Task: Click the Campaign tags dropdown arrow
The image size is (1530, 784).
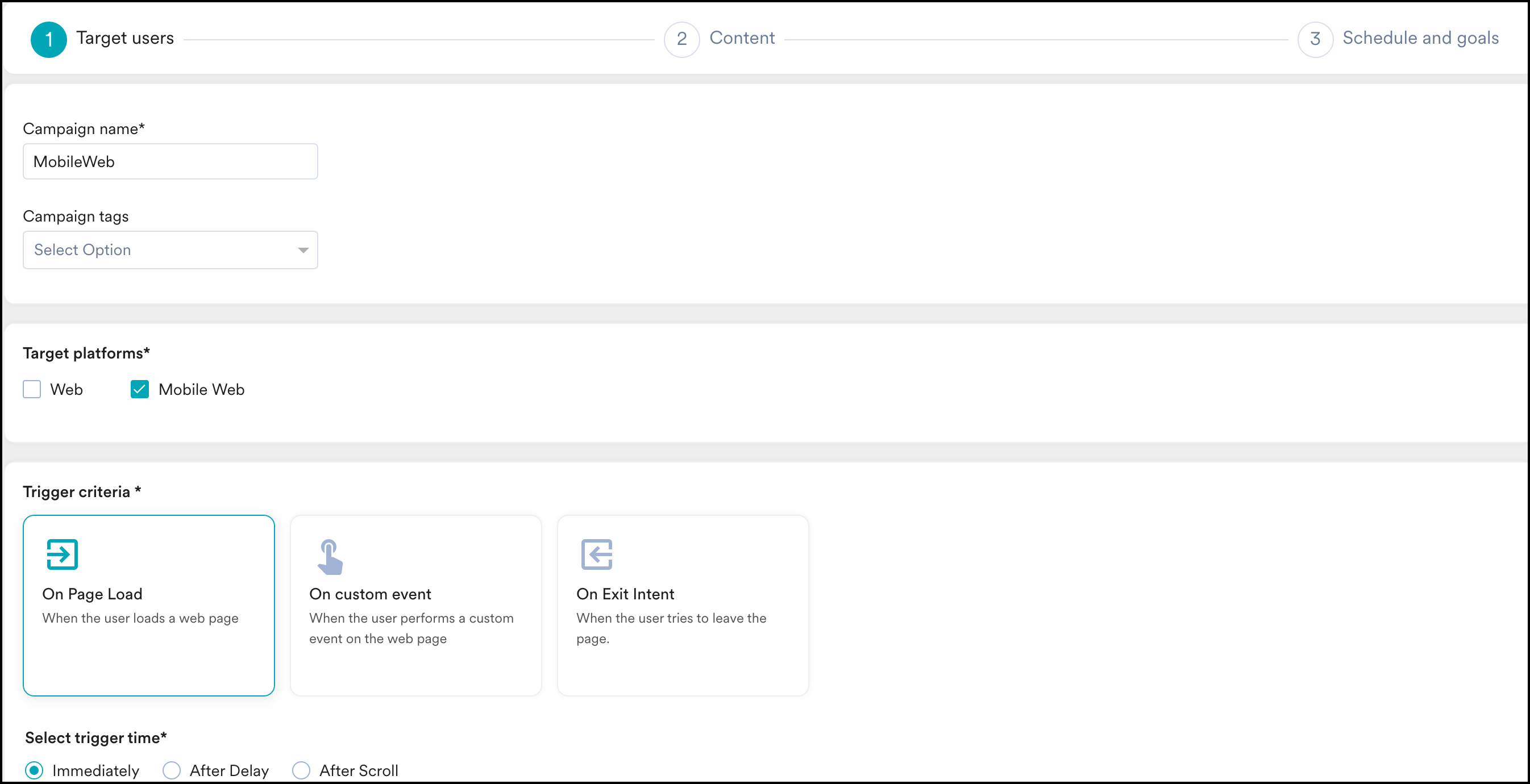Action: (x=303, y=250)
